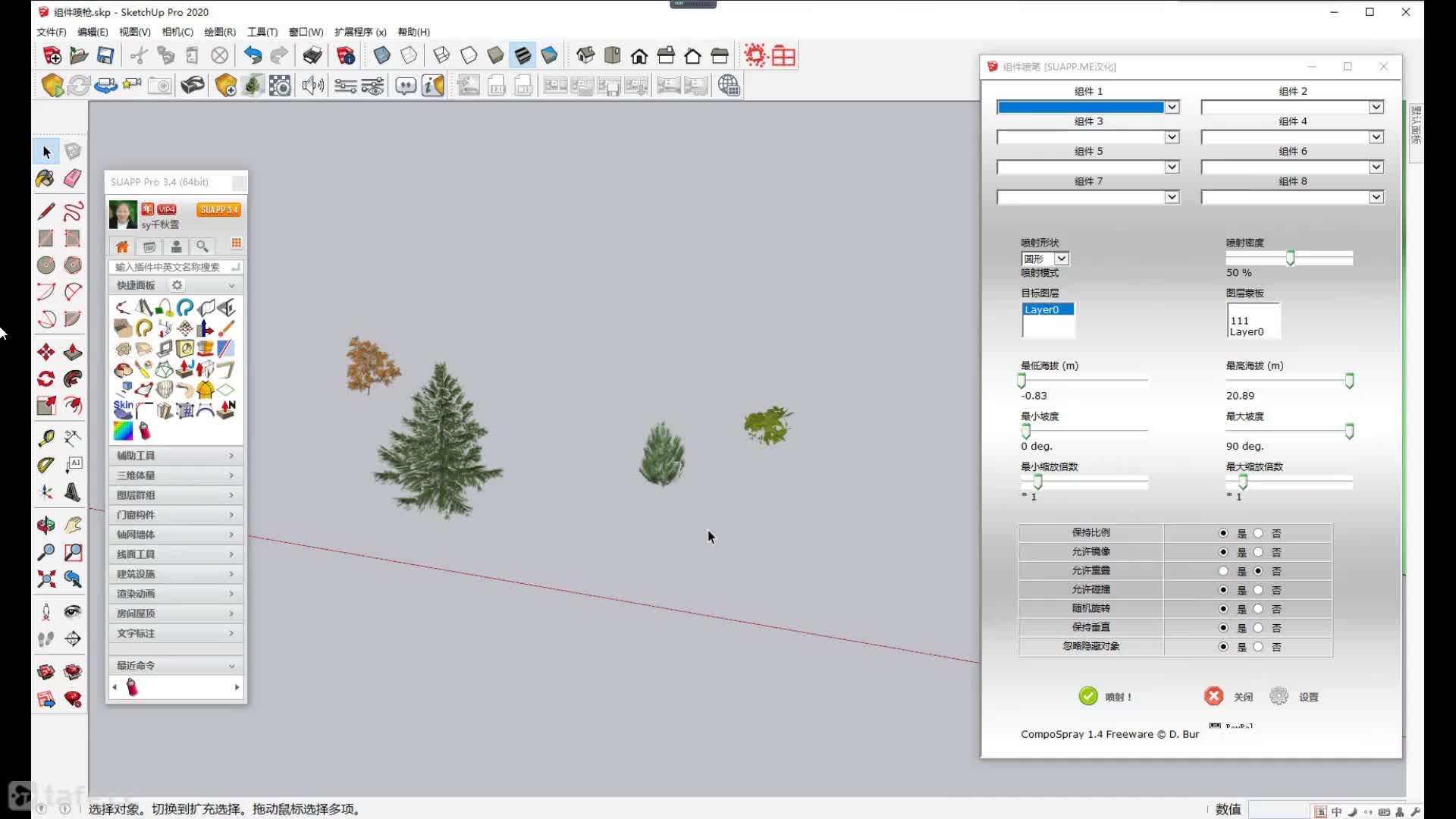Click 快捷面板 header label

tap(136, 285)
